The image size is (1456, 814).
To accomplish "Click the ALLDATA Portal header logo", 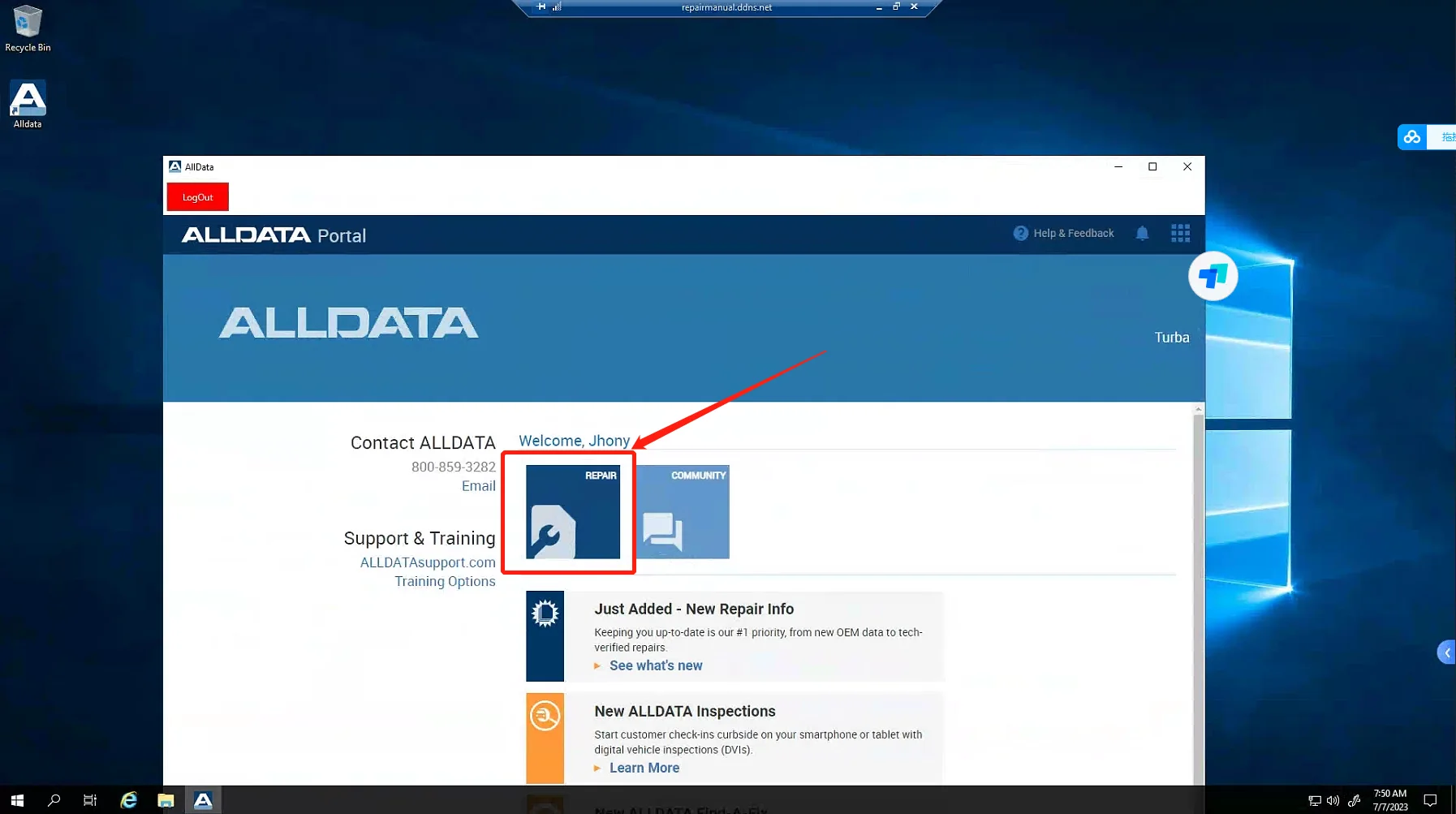I will tap(274, 235).
